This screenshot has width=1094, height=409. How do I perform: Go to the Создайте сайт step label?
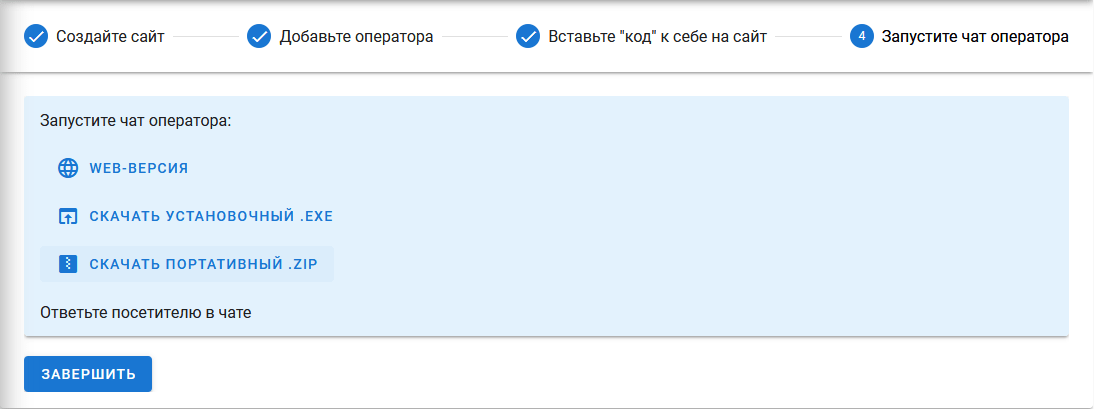[x=110, y=37]
